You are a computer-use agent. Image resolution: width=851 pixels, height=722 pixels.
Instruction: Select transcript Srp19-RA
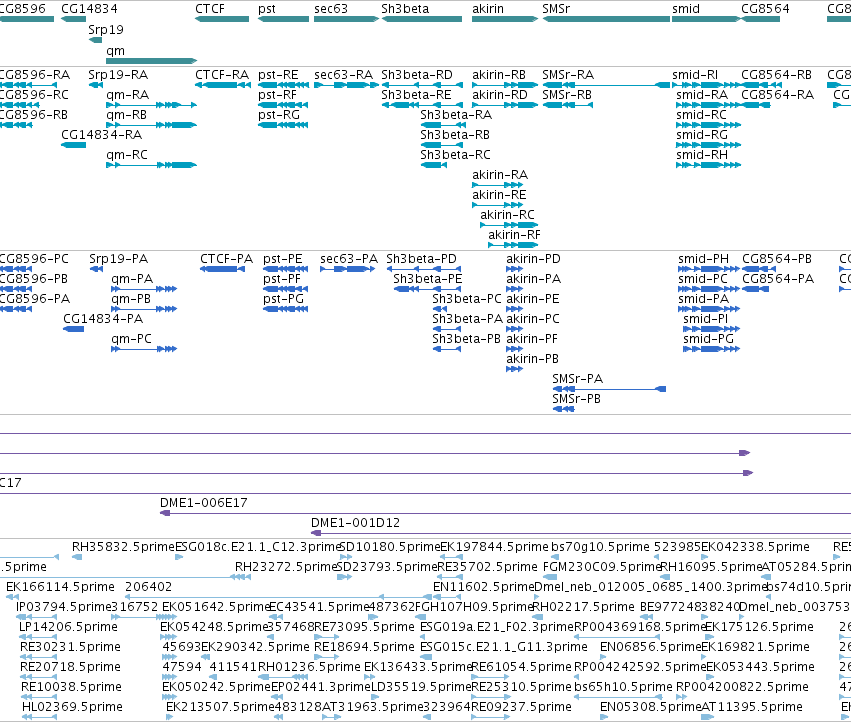pyautogui.click(x=96, y=85)
